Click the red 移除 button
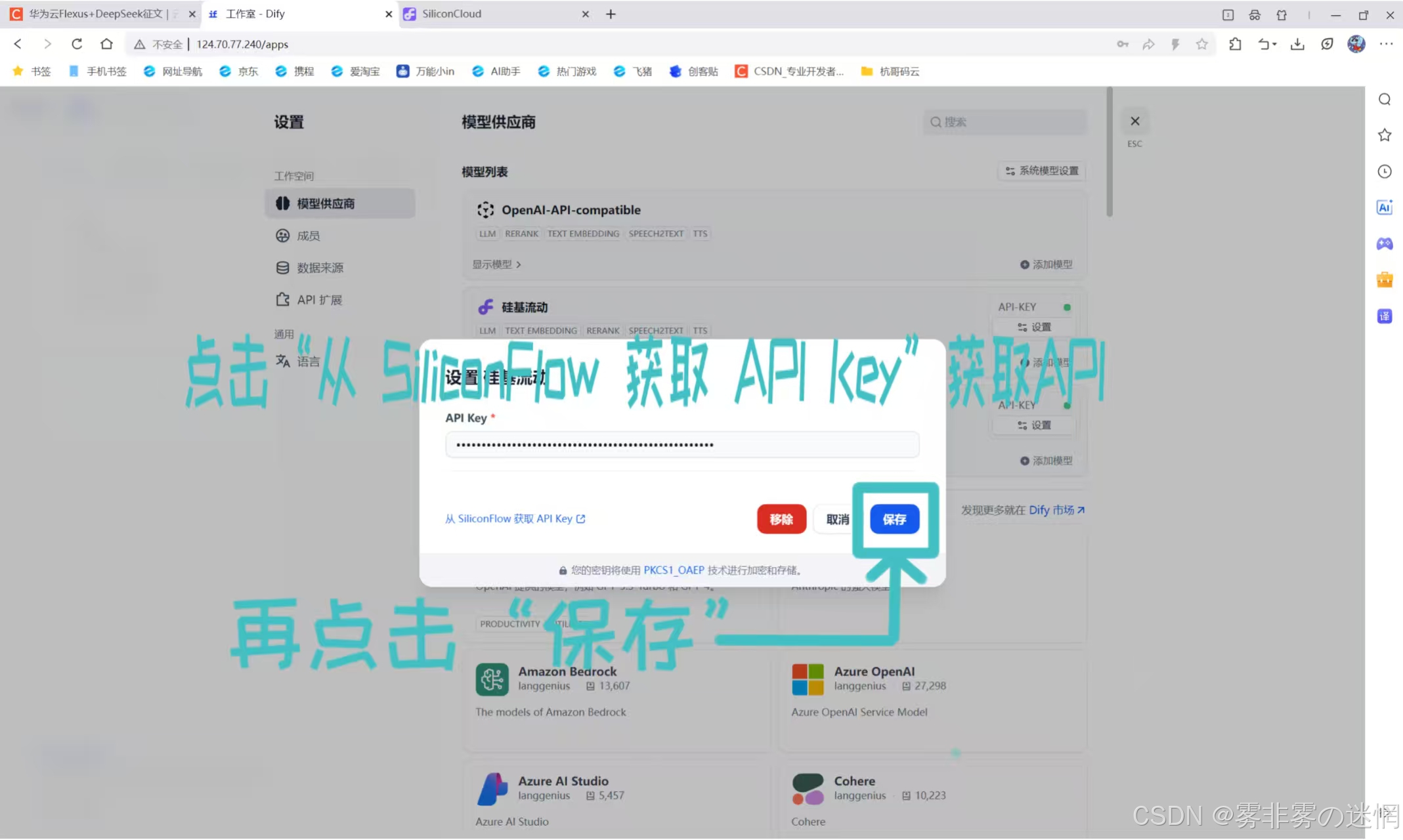1403x840 pixels. coord(781,519)
